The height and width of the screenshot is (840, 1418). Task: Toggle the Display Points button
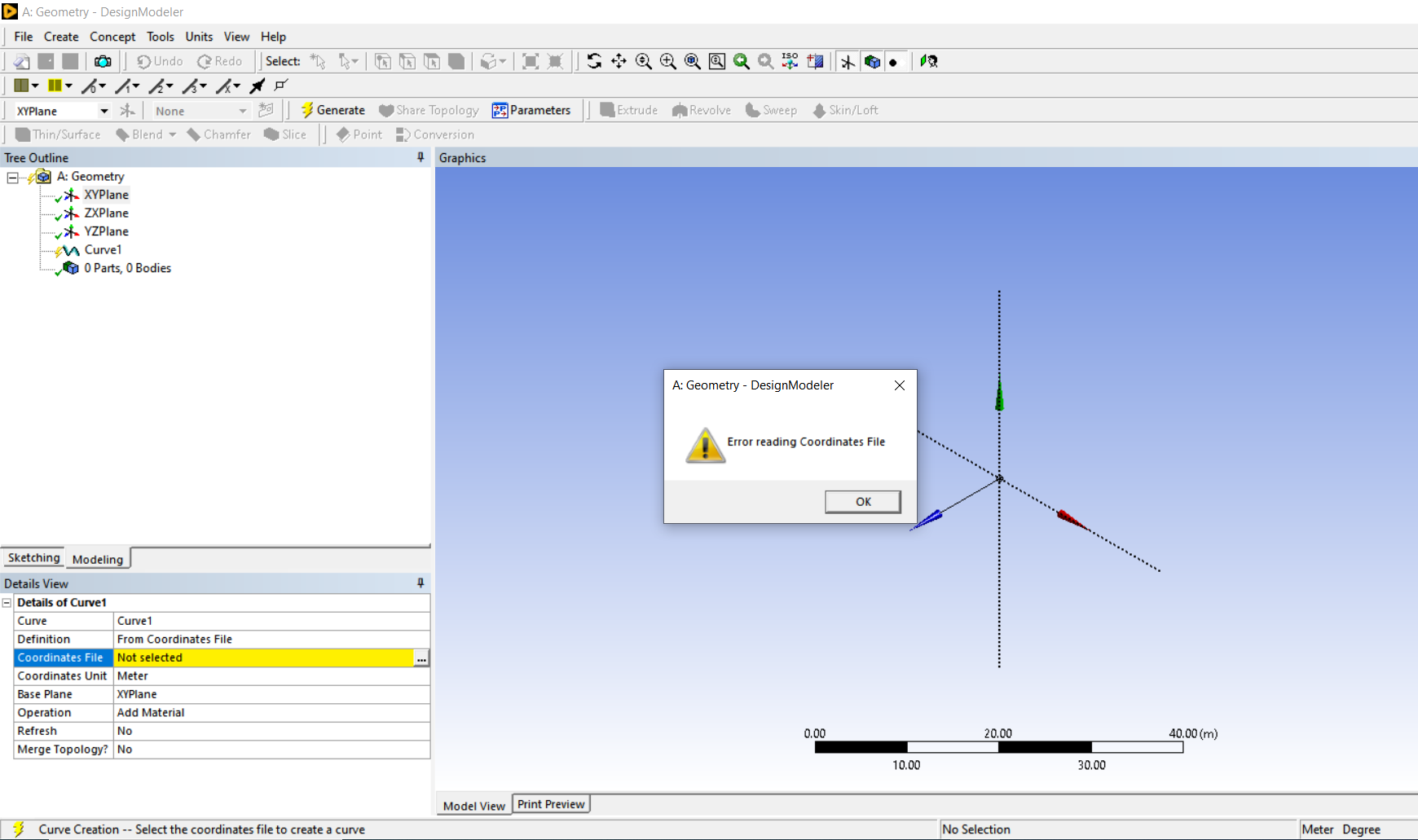[894, 62]
